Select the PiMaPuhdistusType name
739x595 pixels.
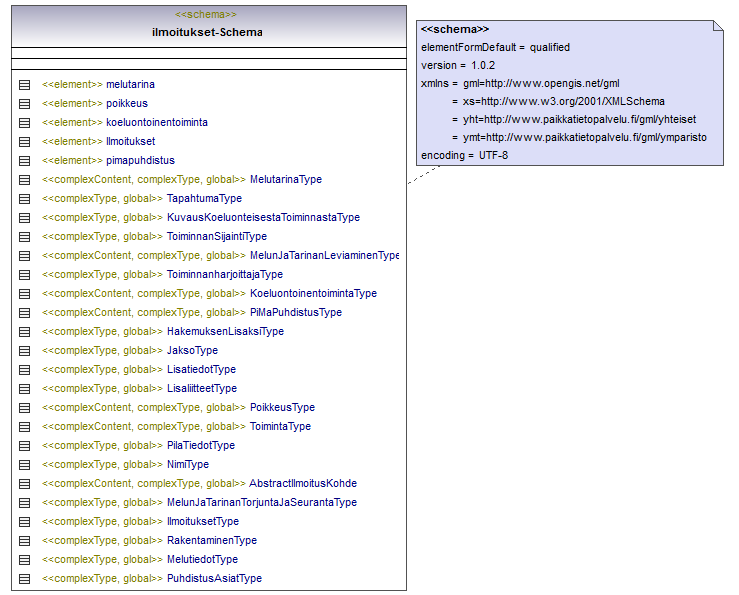pos(296,313)
